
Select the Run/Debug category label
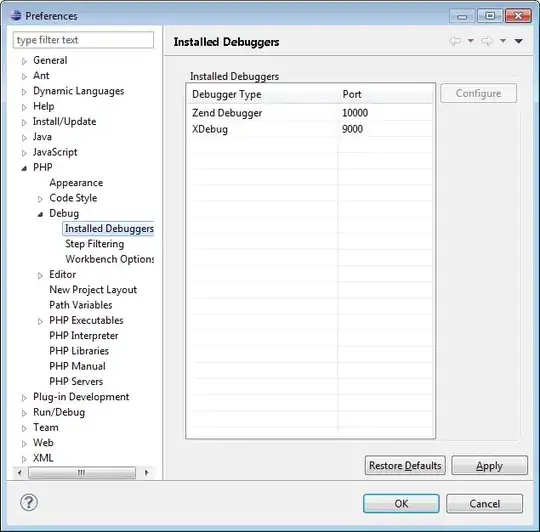coord(59,412)
